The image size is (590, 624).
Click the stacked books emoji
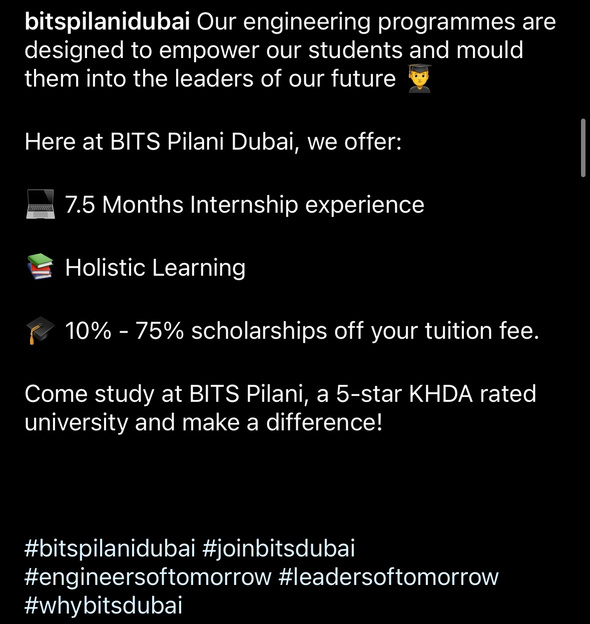click(40, 267)
